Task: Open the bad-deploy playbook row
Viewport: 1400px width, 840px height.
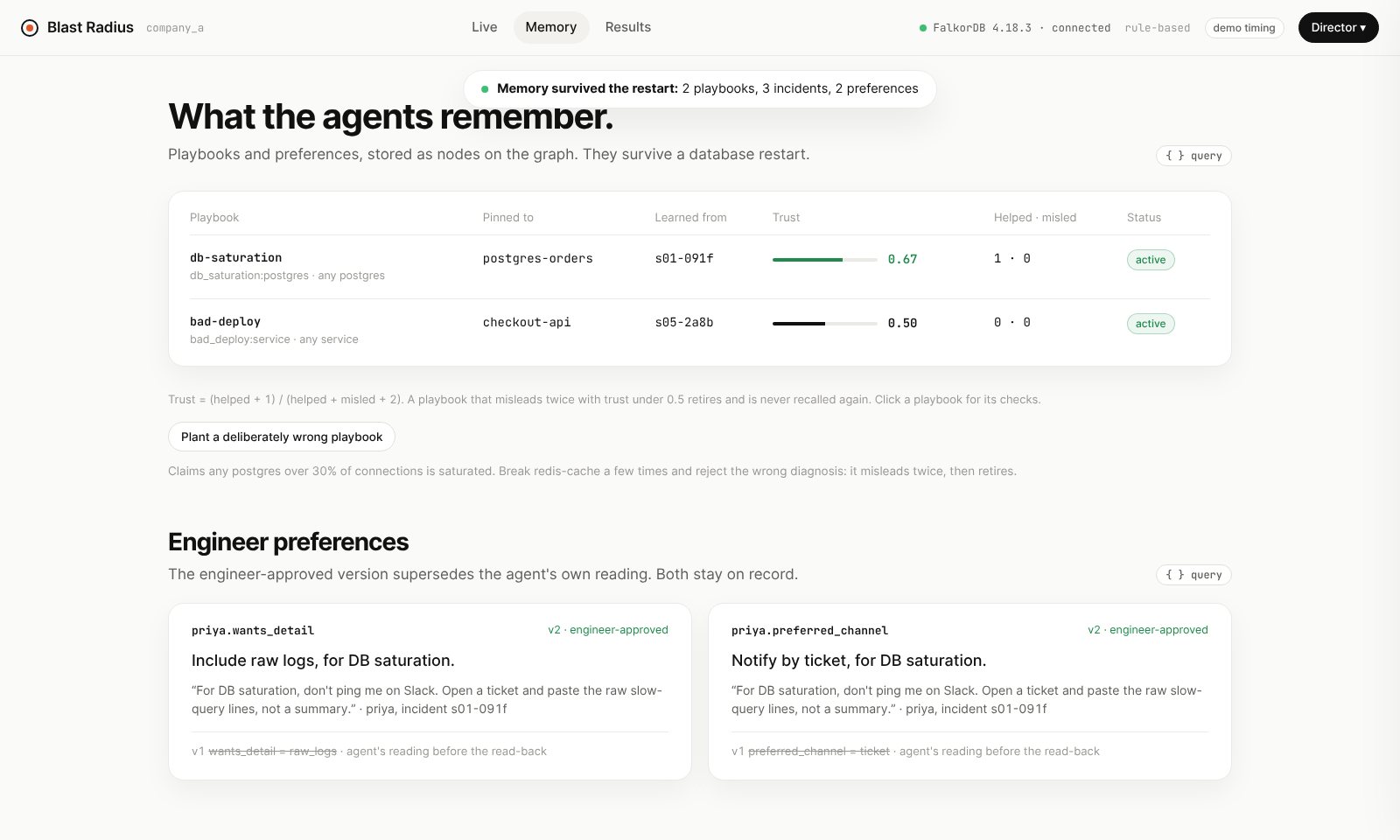Action: click(x=700, y=331)
